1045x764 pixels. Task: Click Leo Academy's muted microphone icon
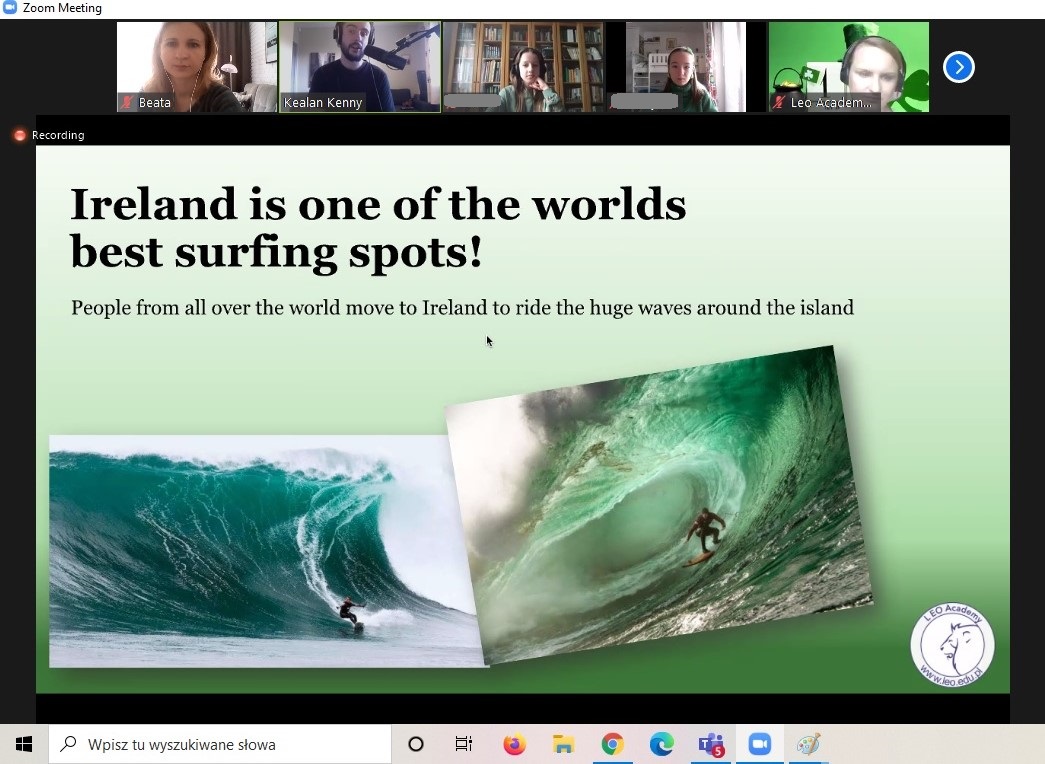pyautogui.click(x=778, y=103)
